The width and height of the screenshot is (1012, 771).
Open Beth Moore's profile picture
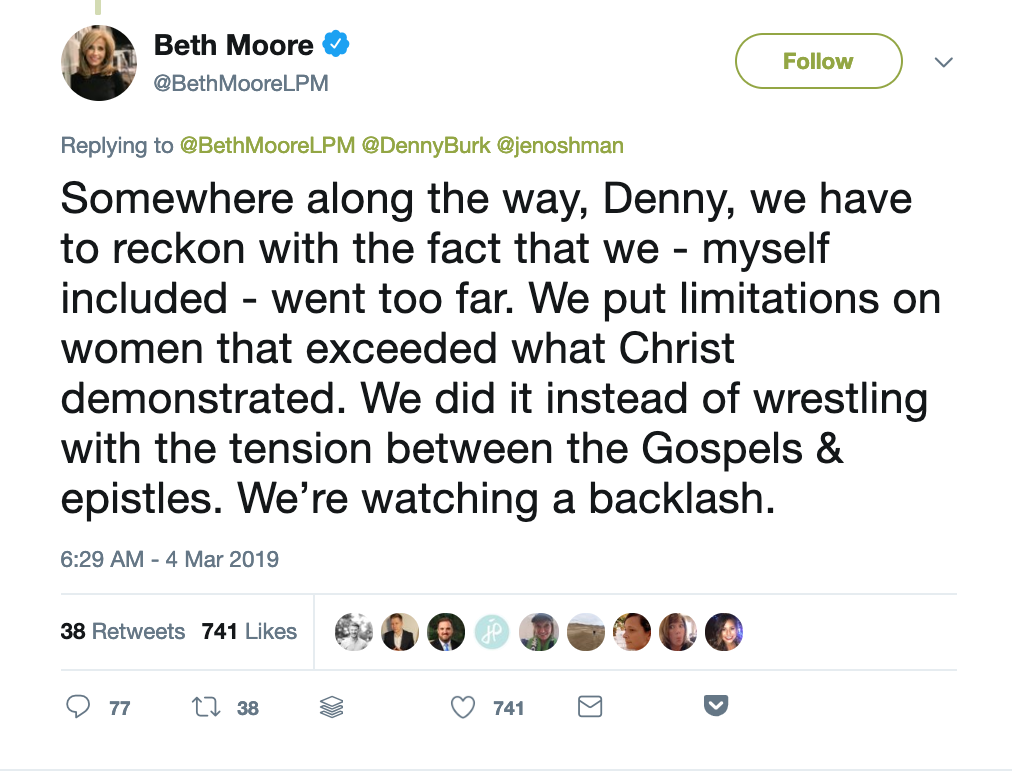pos(99,62)
